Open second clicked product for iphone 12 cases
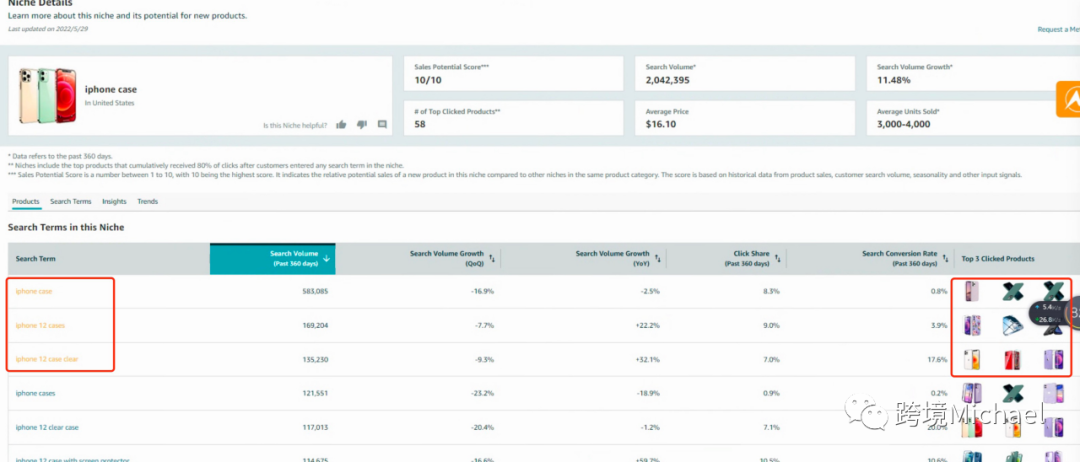The width and height of the screenshot is (1080, 462). click(x=1012, y=325)
